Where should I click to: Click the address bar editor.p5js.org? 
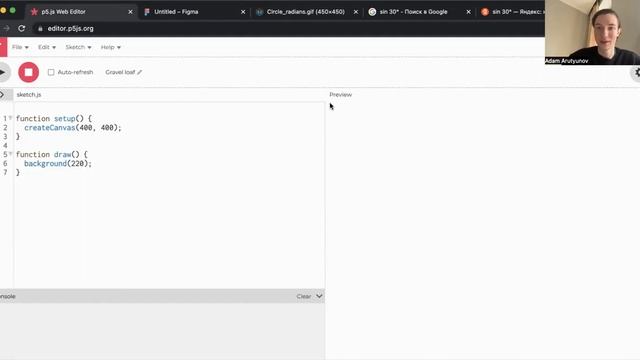[x=70, y=29]
